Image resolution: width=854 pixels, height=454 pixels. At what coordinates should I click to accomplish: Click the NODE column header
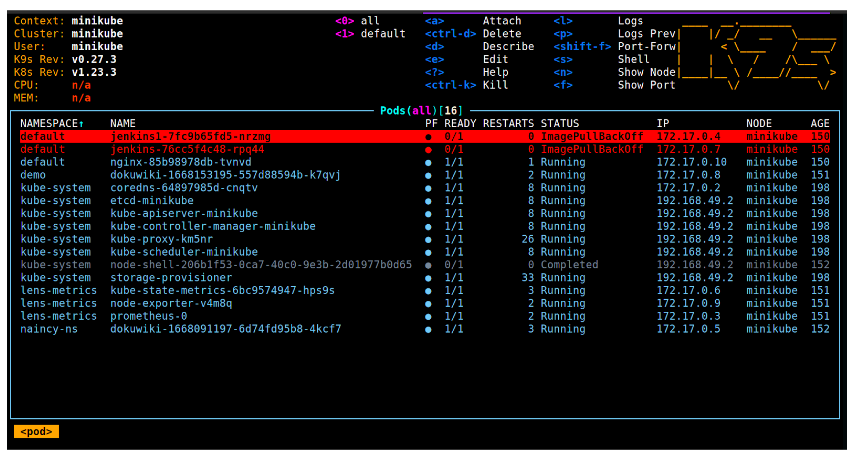(759, 124)
